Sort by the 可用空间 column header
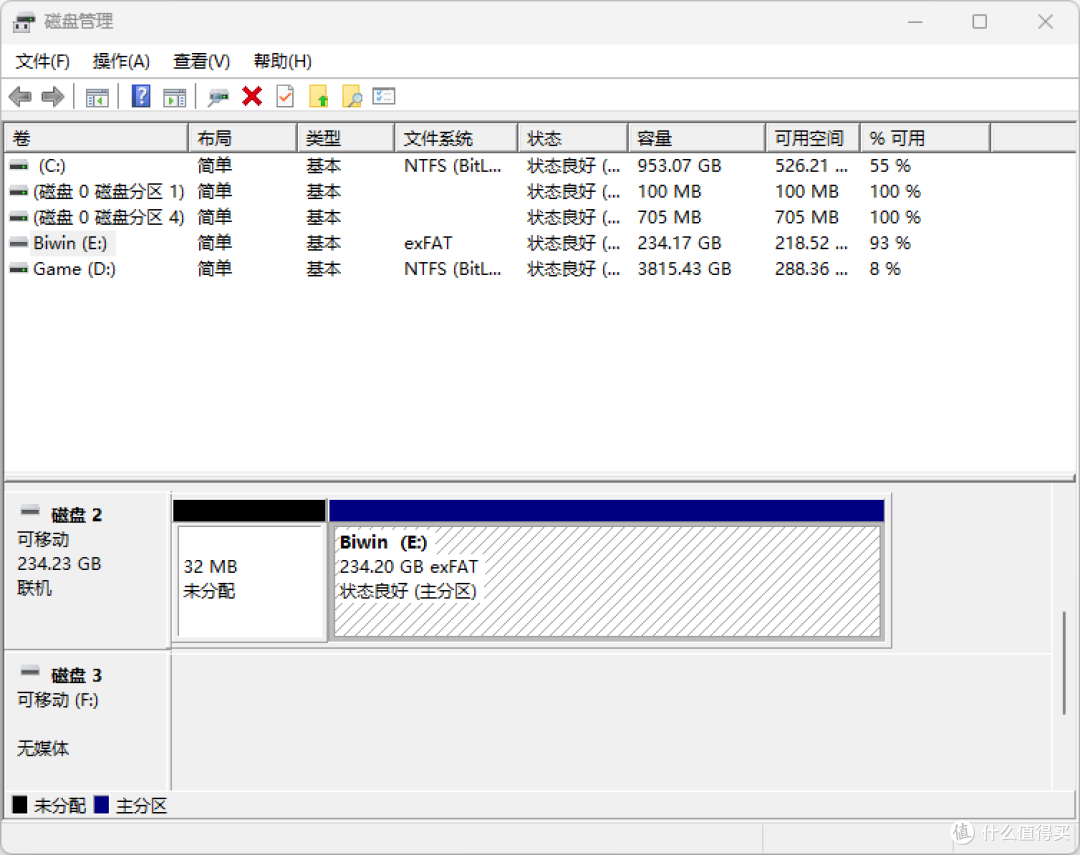This screenshot has height=855, width=1080. click(x=813, y=138)
